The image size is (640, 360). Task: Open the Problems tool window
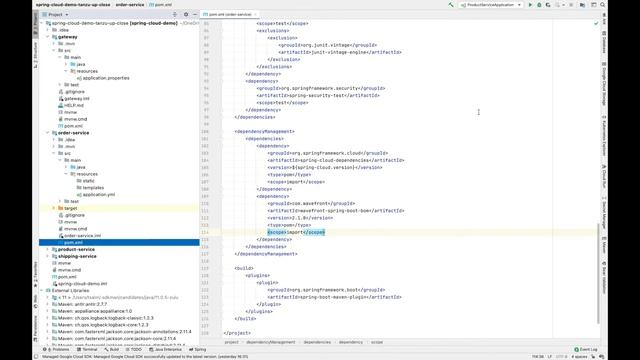point(56,350)
